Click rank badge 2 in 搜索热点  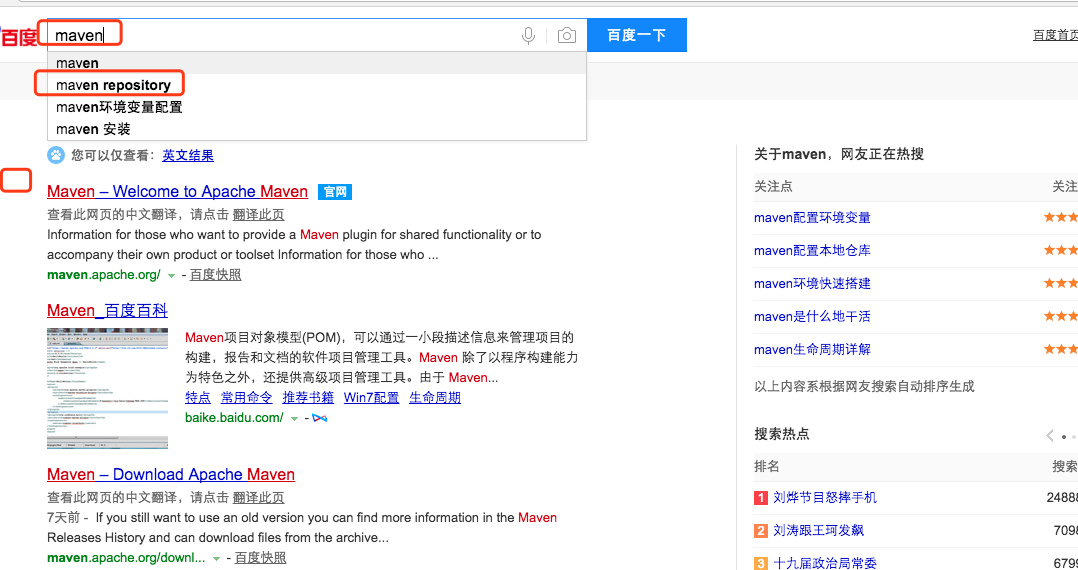tap(760, 531)
